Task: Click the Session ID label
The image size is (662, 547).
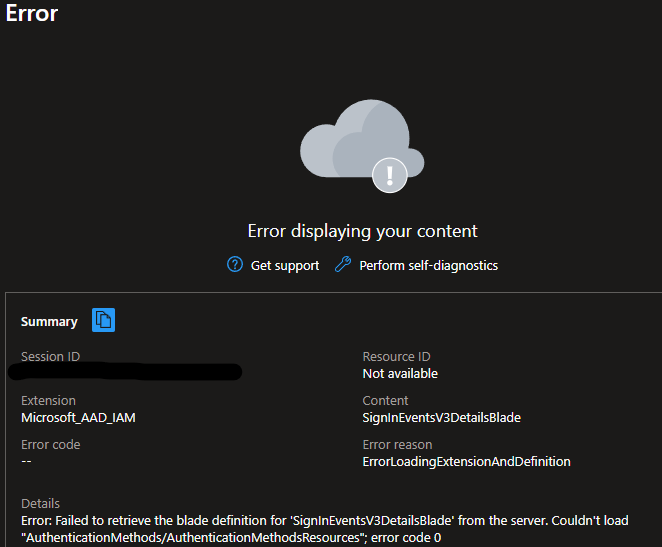Action: click(51, 356)
